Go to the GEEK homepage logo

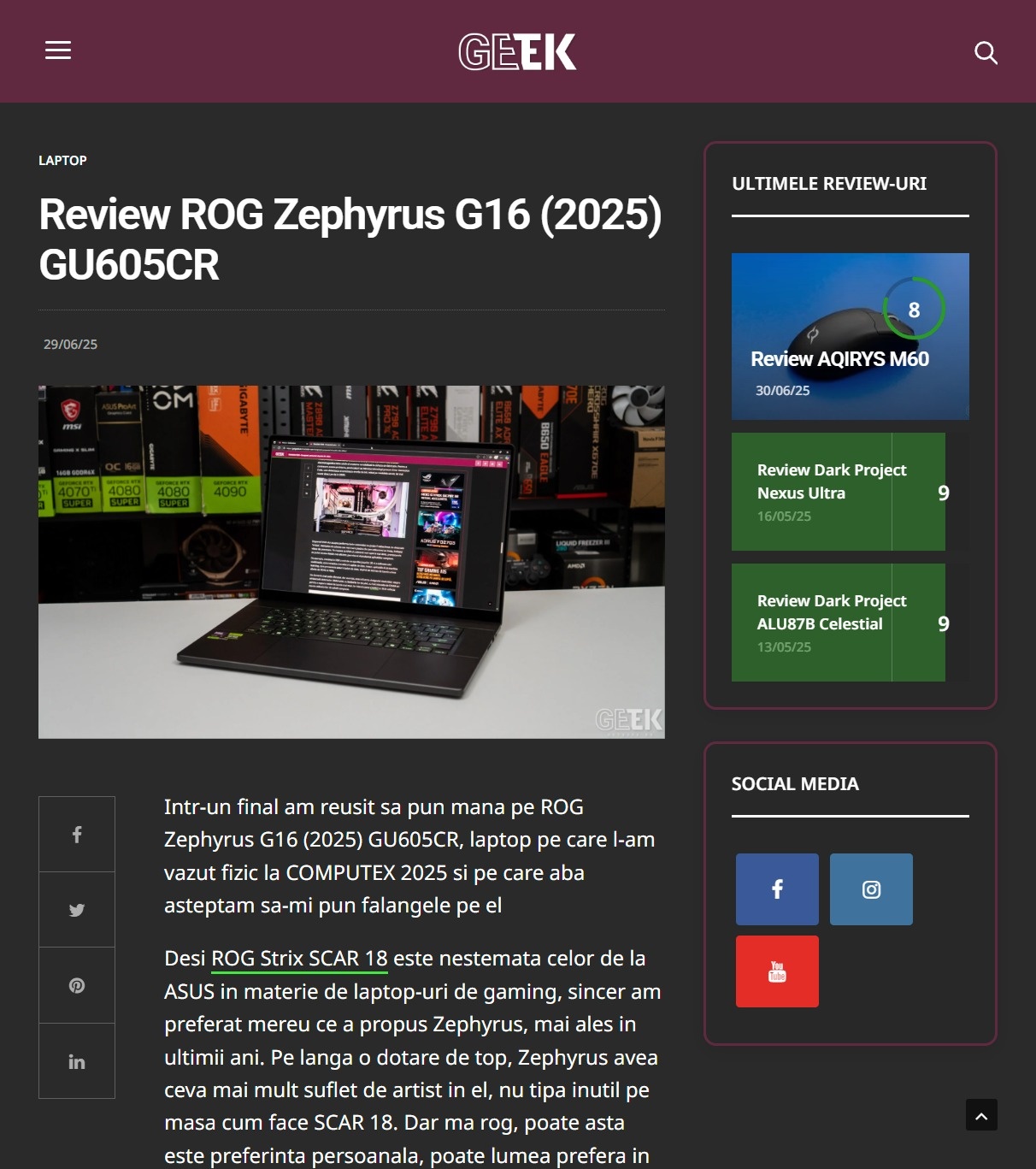(x=517, y=51)
